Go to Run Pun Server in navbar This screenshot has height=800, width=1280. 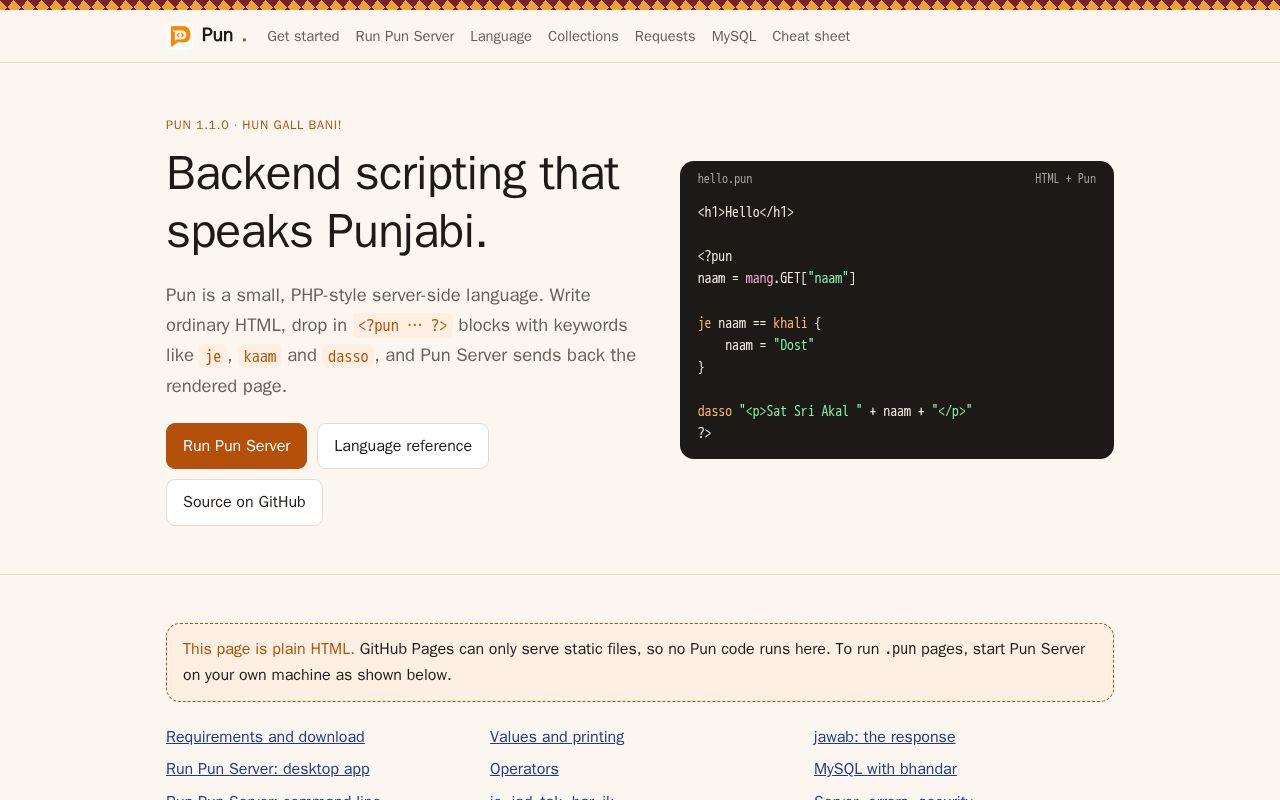[x=405, y=36]
